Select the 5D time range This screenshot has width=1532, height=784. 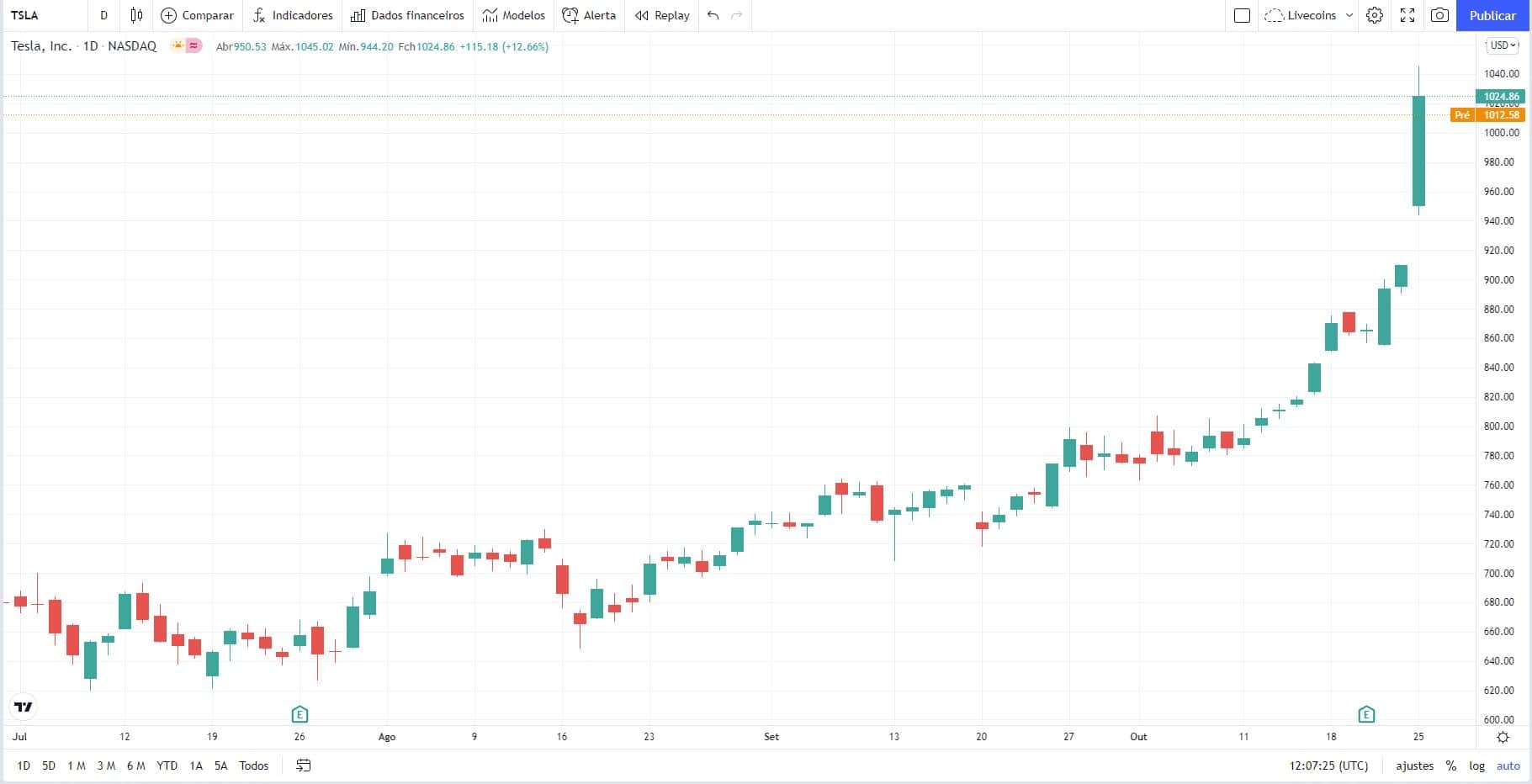(49, 765)
